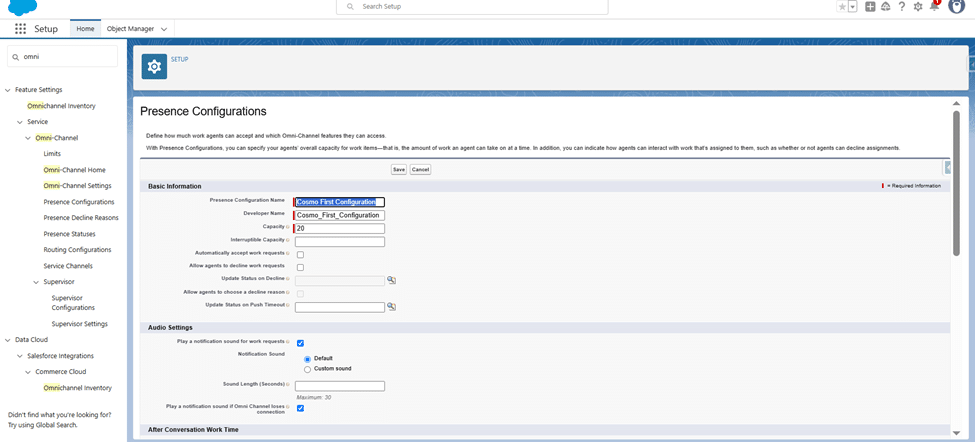Open Omni-Channel Home in the sidebar

point(75,170)
